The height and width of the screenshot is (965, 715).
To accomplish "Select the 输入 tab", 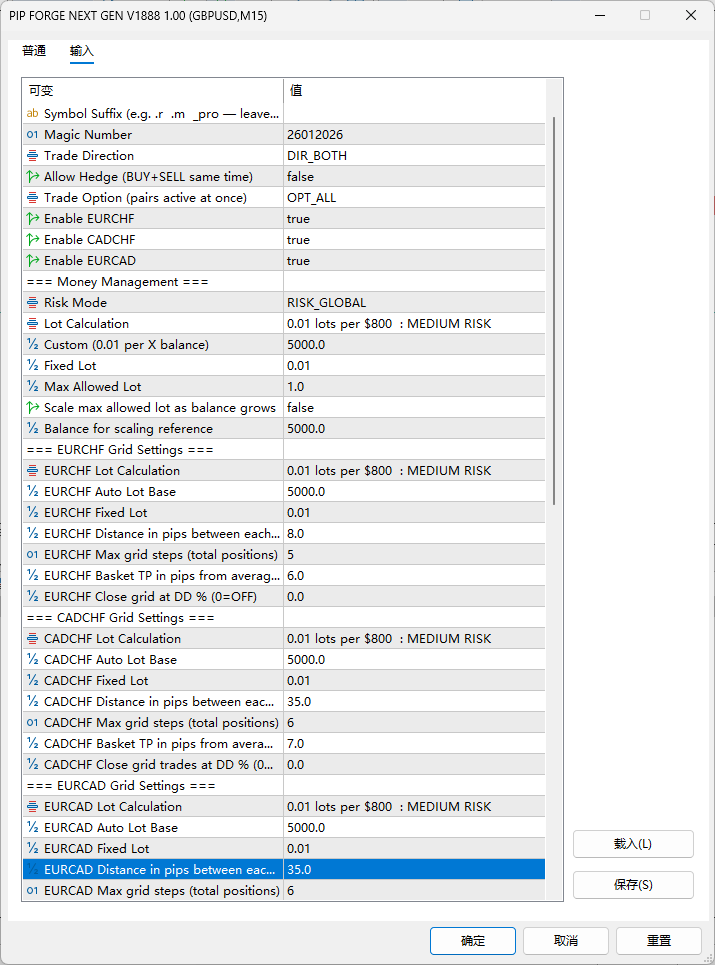I will coord(81,50).
